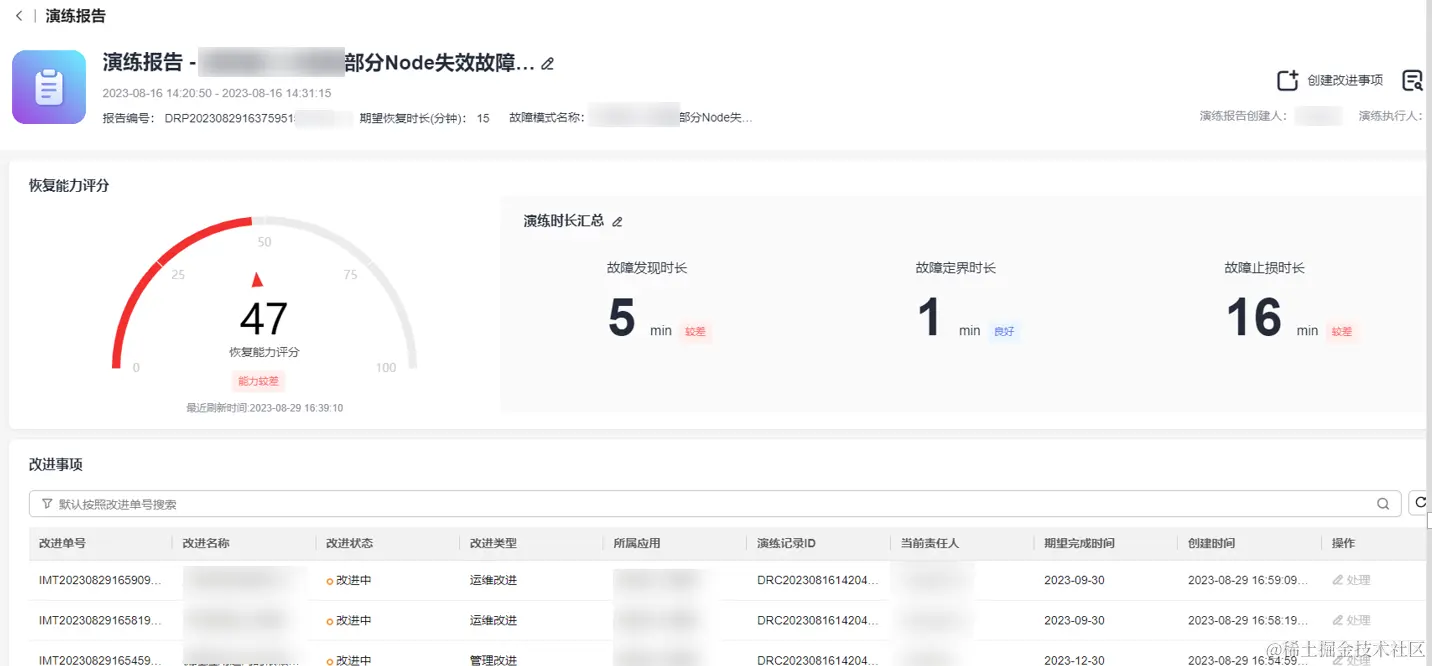Select cell IMT20230829165459 in third row
1432x666 pixels.
(x=100, y=659)
